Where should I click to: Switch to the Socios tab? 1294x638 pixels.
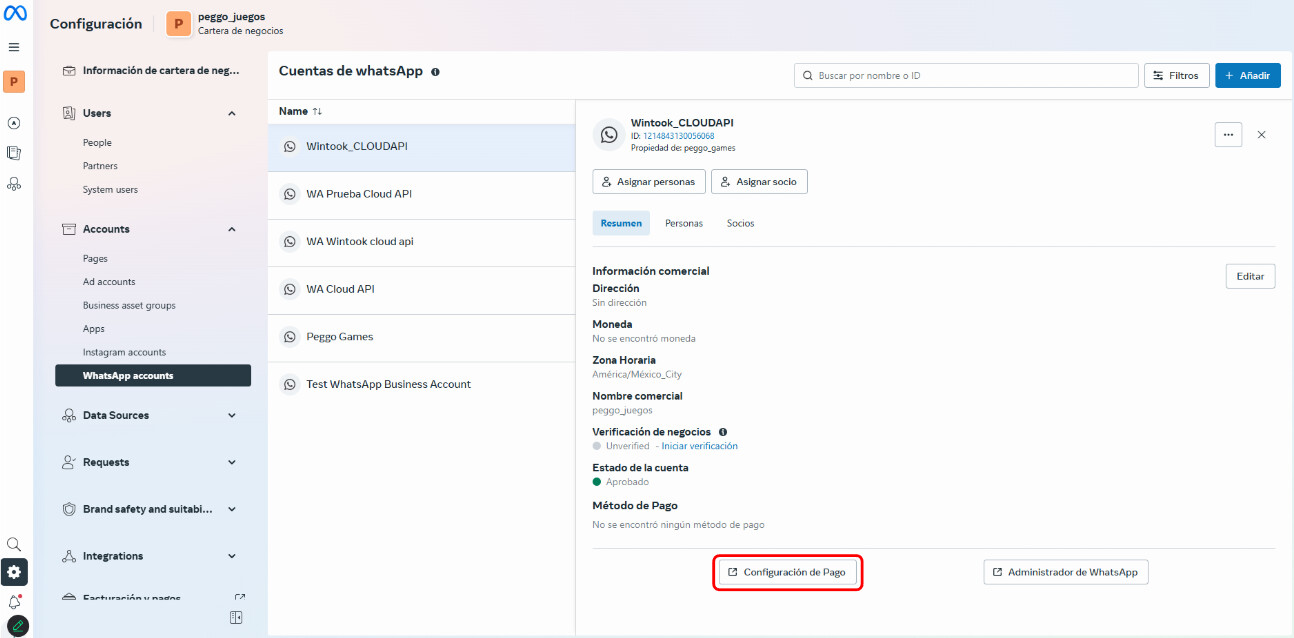coord(740,223)
